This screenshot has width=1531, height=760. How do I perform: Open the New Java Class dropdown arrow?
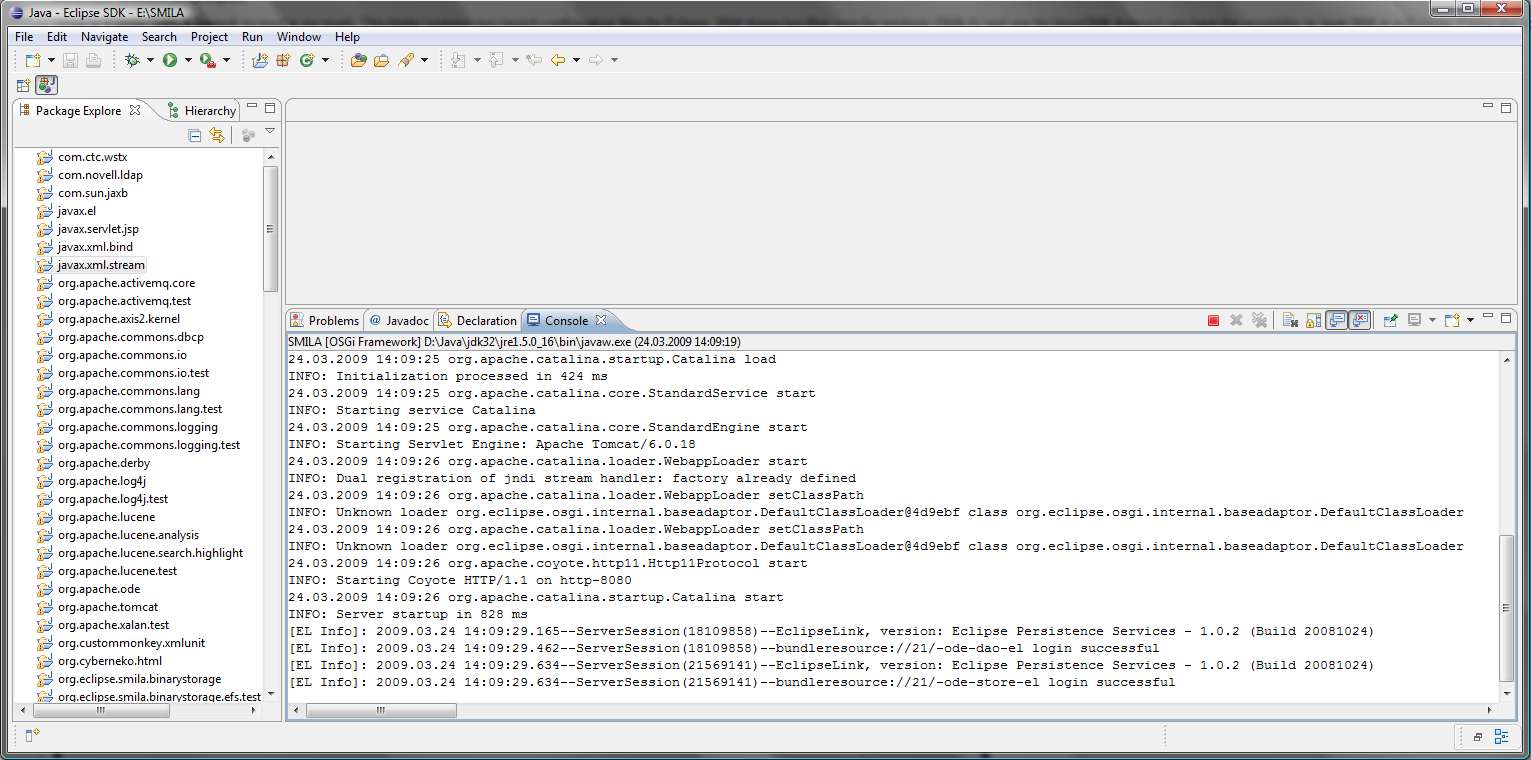tap(324, 61)
